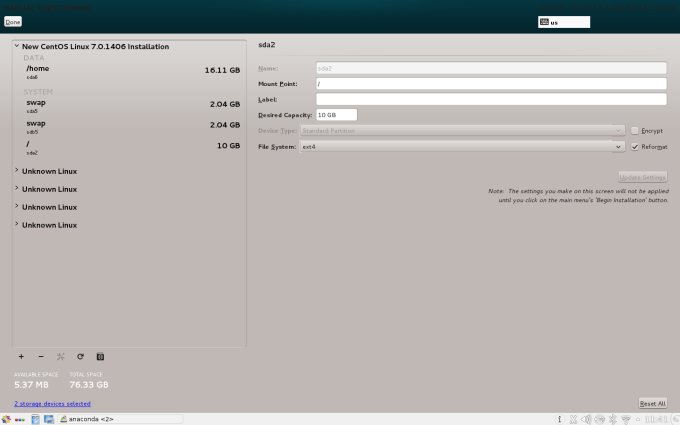Collapse the New CentOS Linux 7.0.1406 Installation group
Viewport: 680px width, 425px height.
click(16, 46)
